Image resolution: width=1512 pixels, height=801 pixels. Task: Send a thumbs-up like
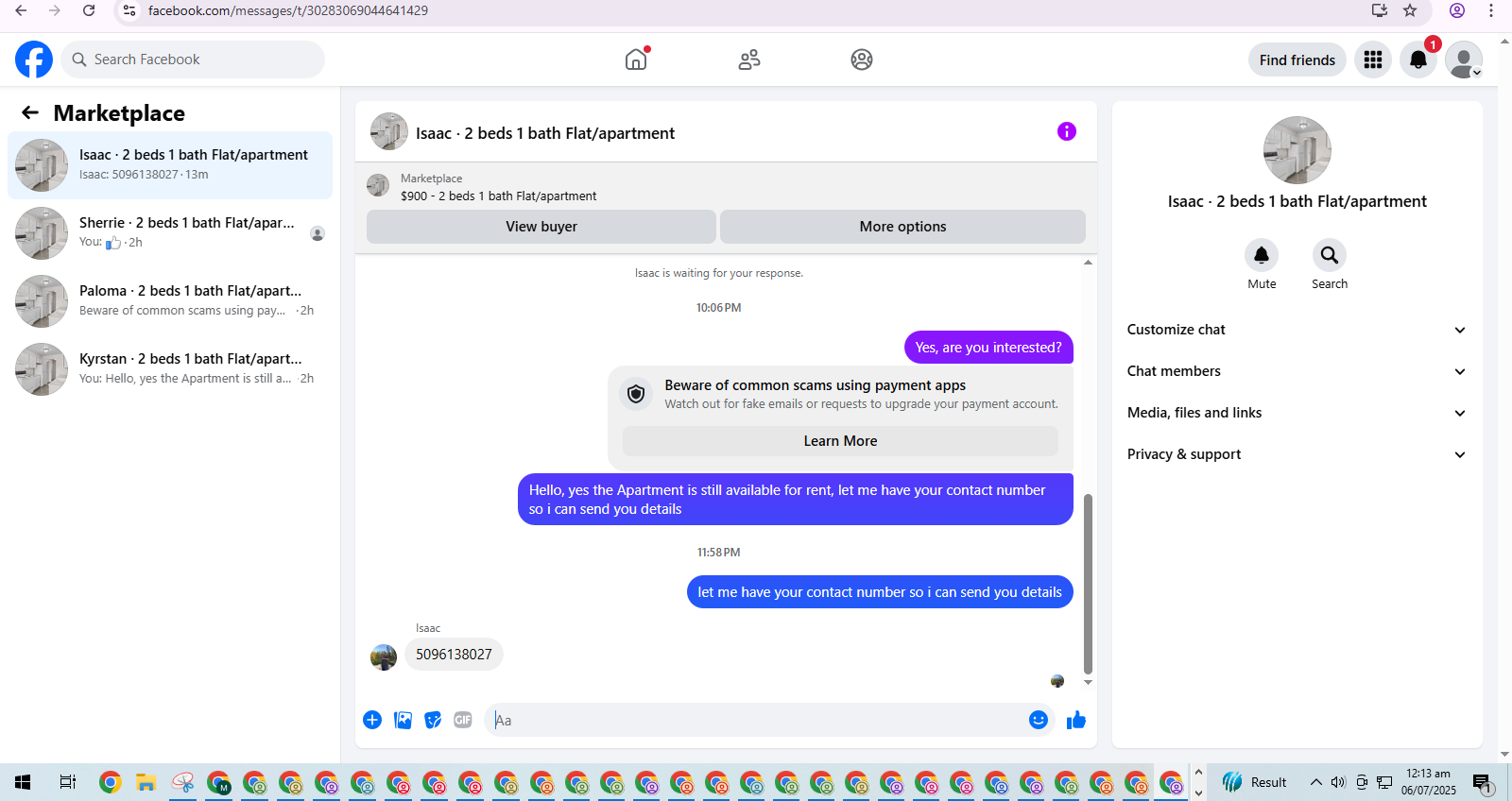coord(1076,720)
